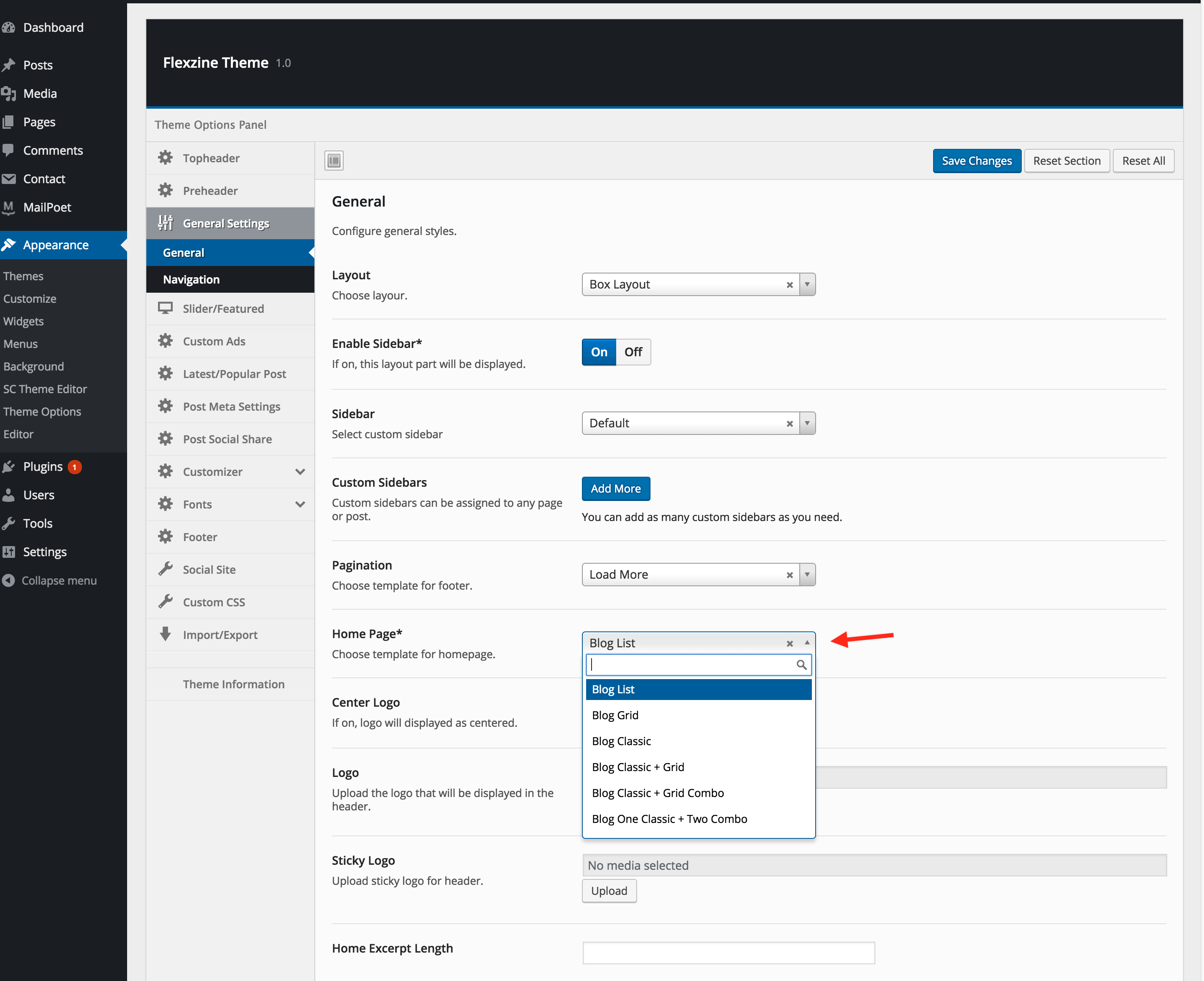Click the Appearance paintbrush icon
Viewport: 1204px width, 981px height.
(x=8, y=245)
